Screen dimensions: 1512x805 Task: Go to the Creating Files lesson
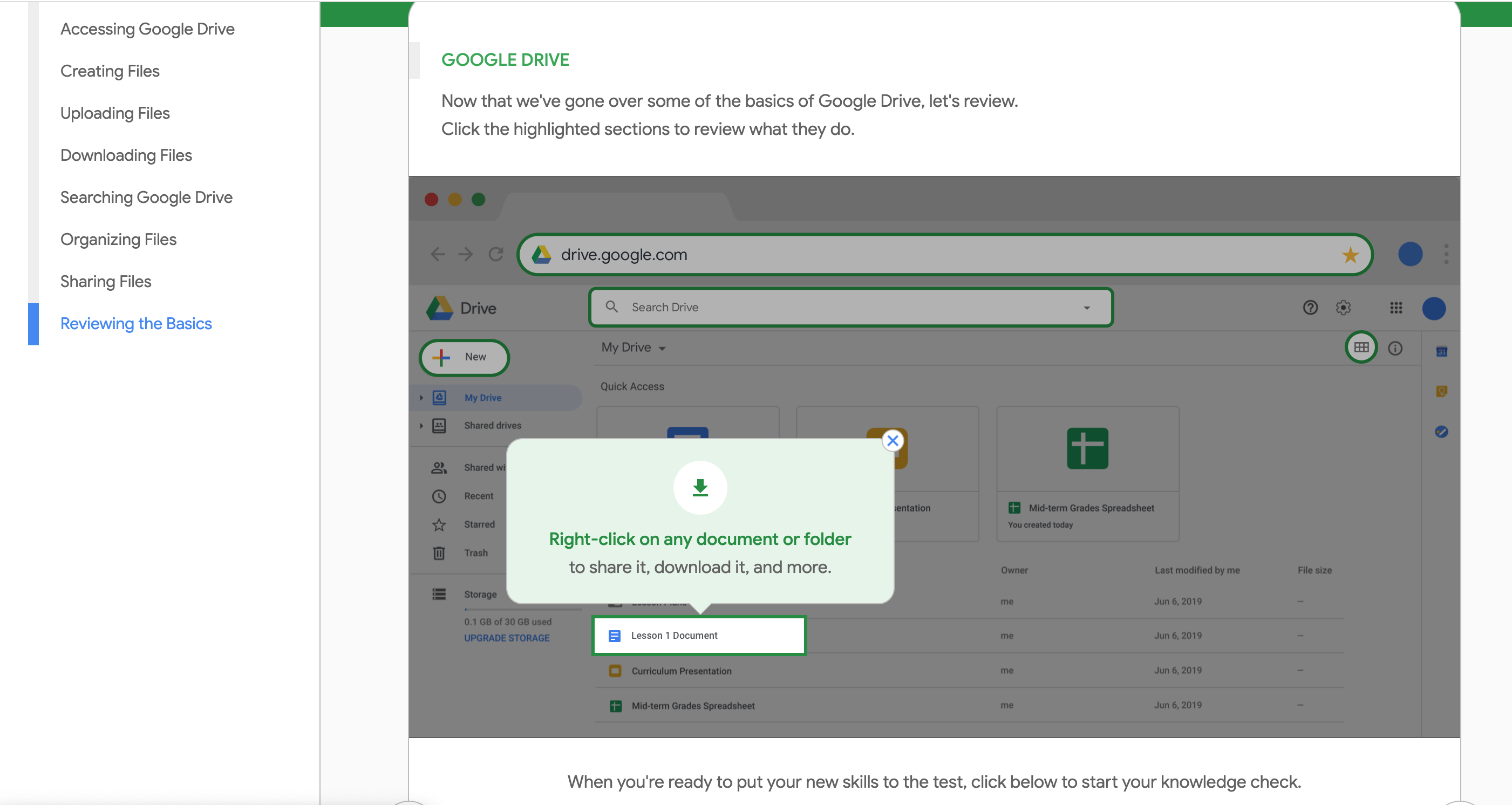coord(110,71)
